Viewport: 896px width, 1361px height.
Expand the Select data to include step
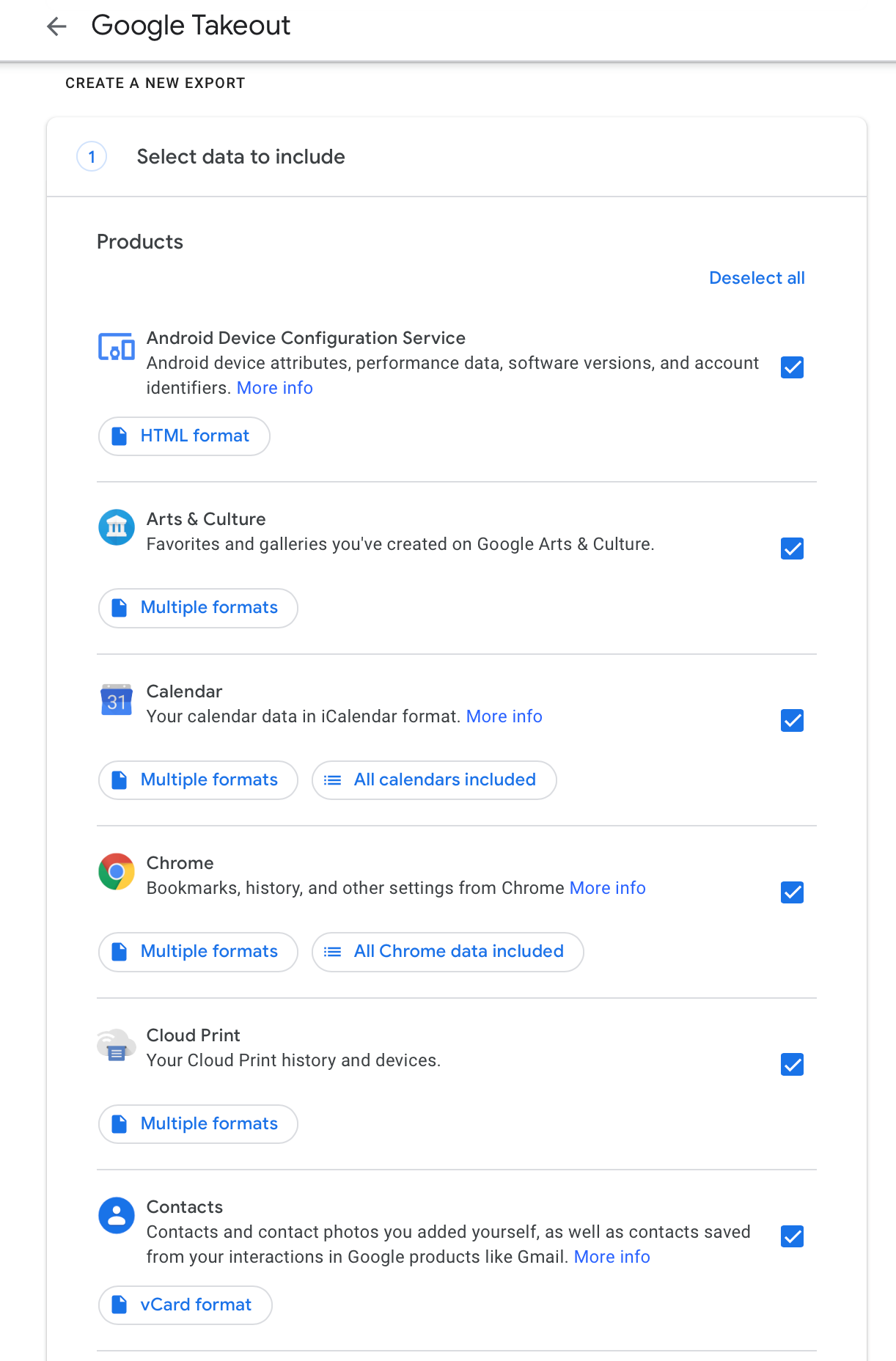pyautogui.click(x=240, y=157)
